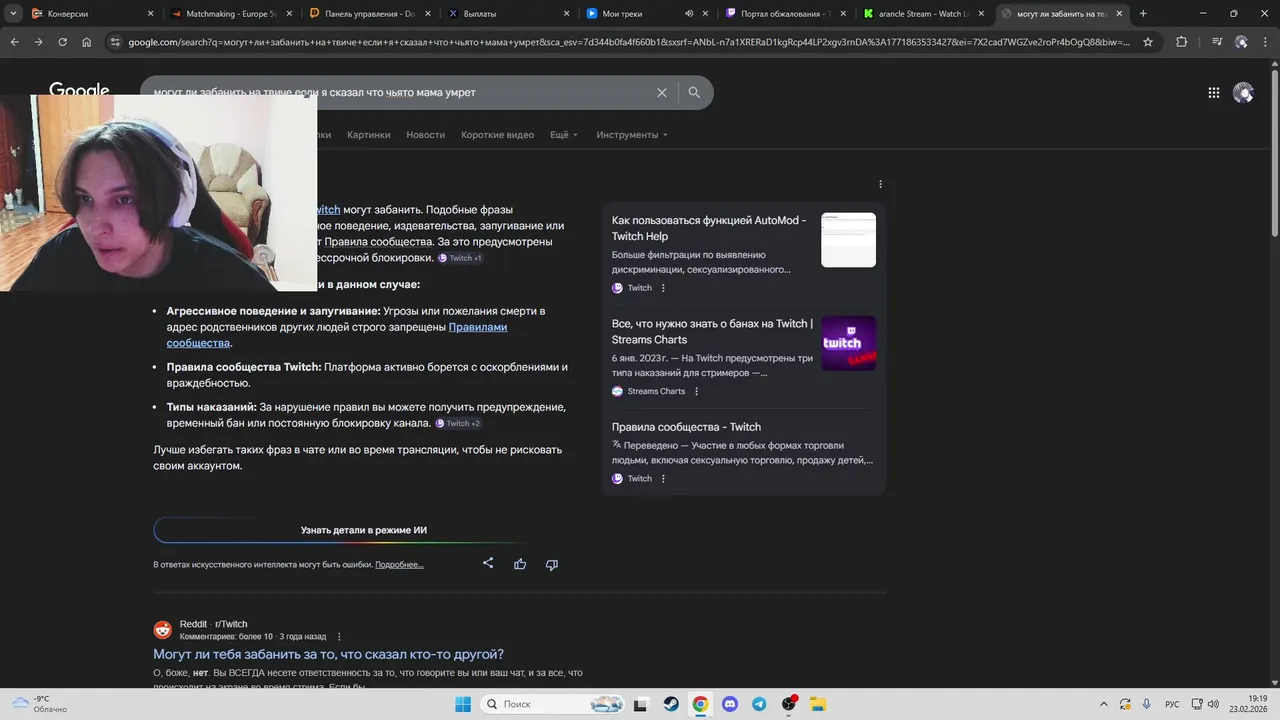
Task: Open Telegram from the taskbar
Action: click(759, 704)
